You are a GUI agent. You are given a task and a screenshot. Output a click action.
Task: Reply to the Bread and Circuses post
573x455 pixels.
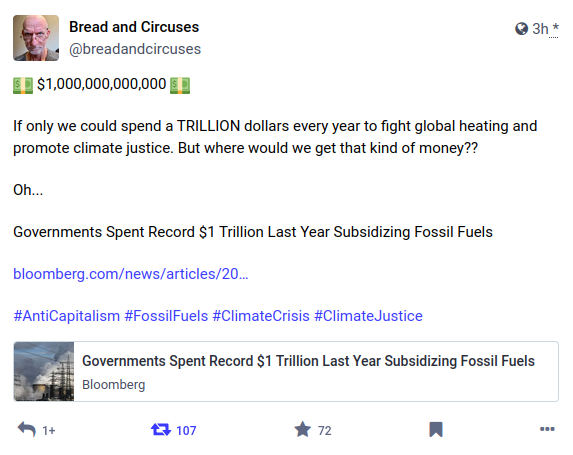[27, 429]
